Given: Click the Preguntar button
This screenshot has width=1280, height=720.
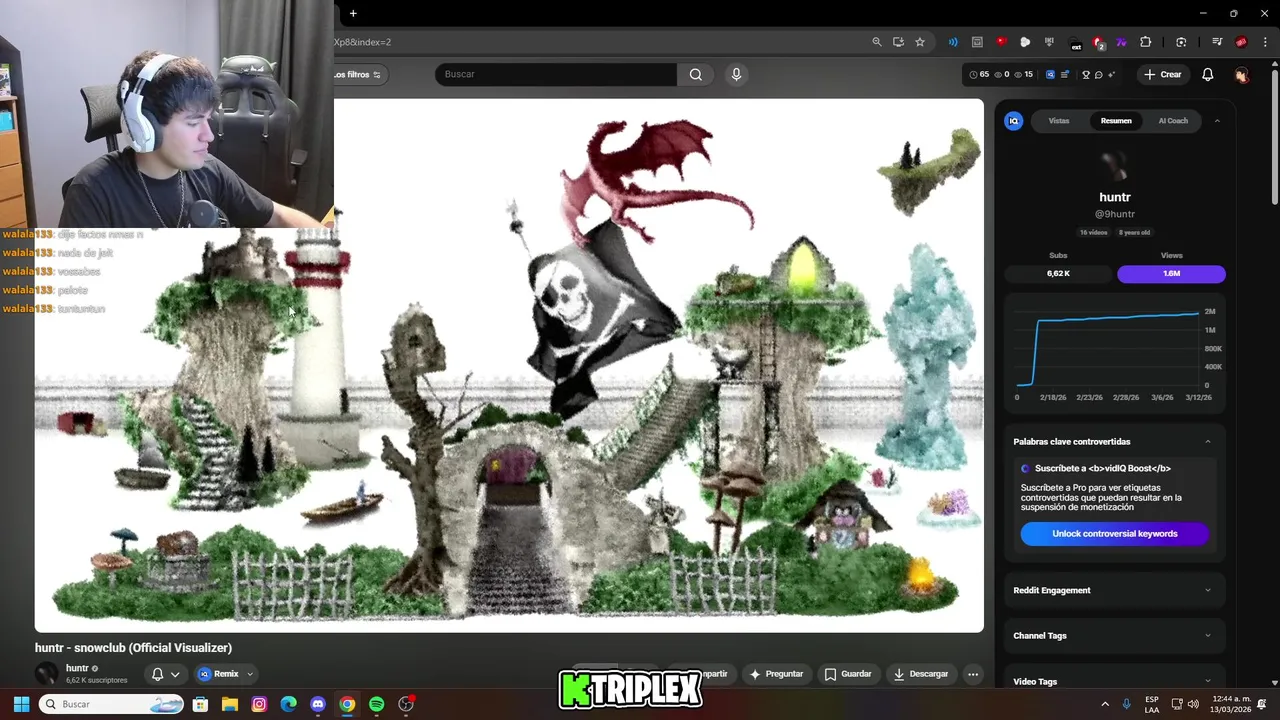Looking at the screenshot, I should tap(776, 674).
